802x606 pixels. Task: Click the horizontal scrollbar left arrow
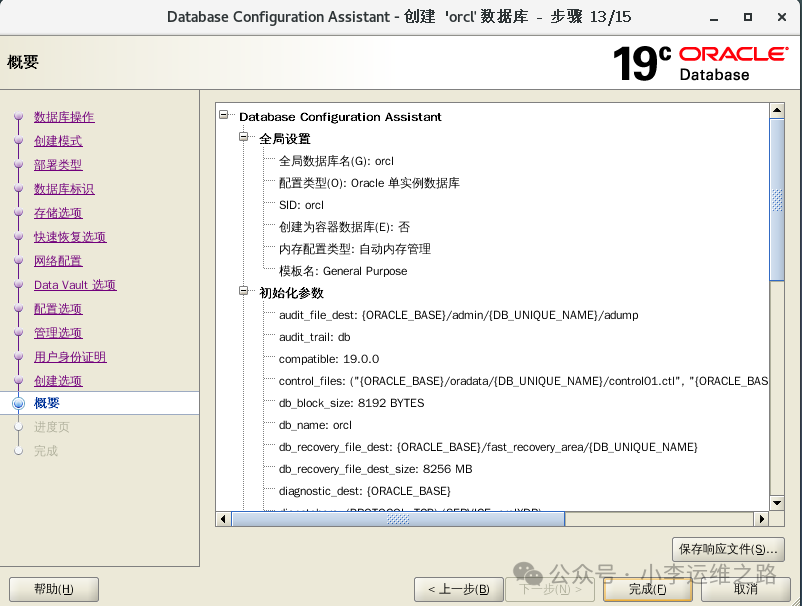(x=223, y=519)
